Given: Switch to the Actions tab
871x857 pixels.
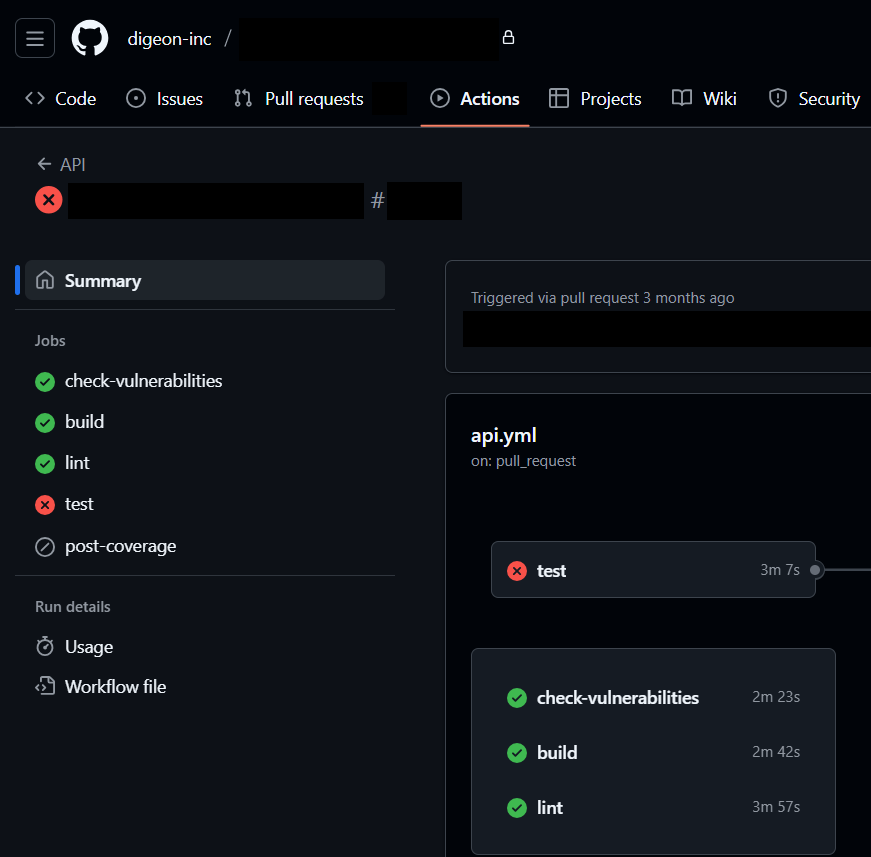Looking at the screenshot, I should (x=475, y=98).
